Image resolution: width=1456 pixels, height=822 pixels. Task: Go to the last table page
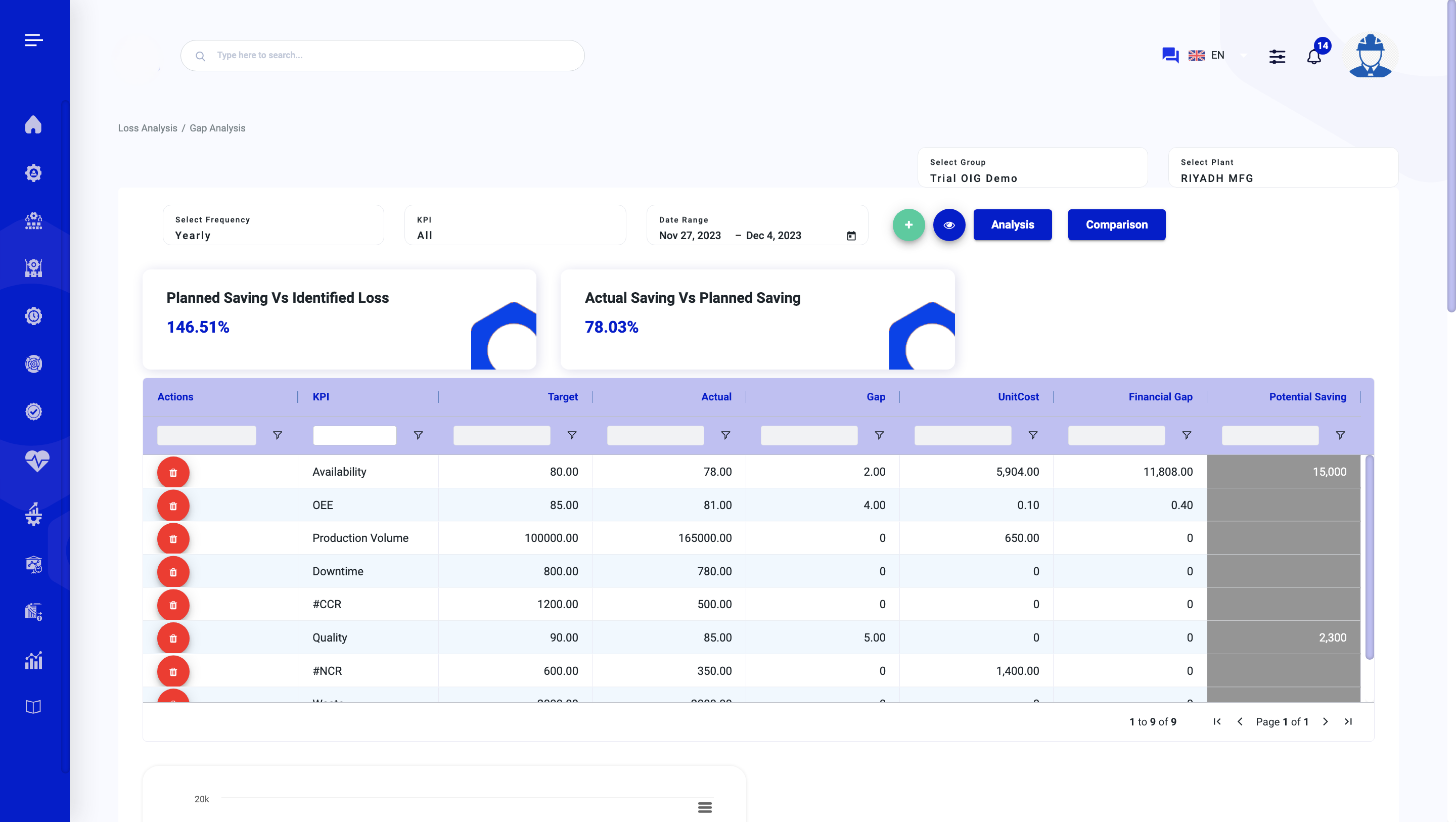[1349, 722]
